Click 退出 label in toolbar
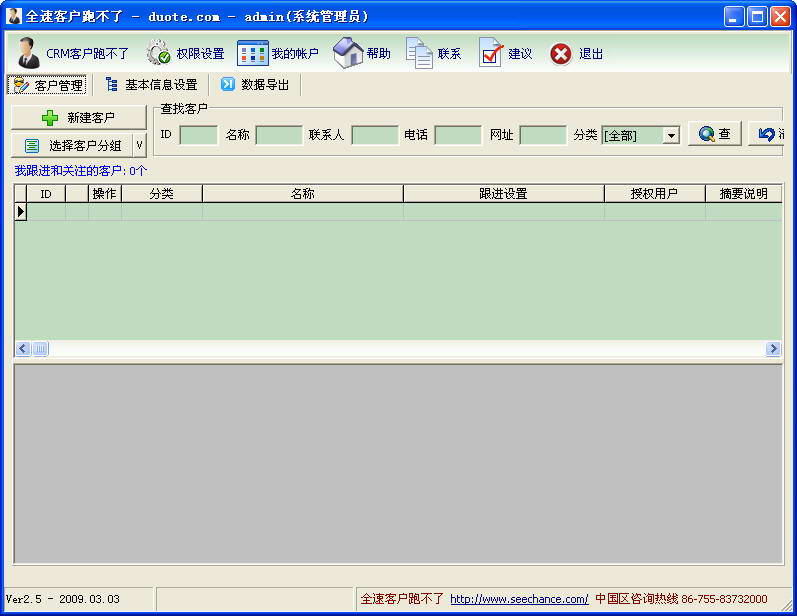 (591, 54)
